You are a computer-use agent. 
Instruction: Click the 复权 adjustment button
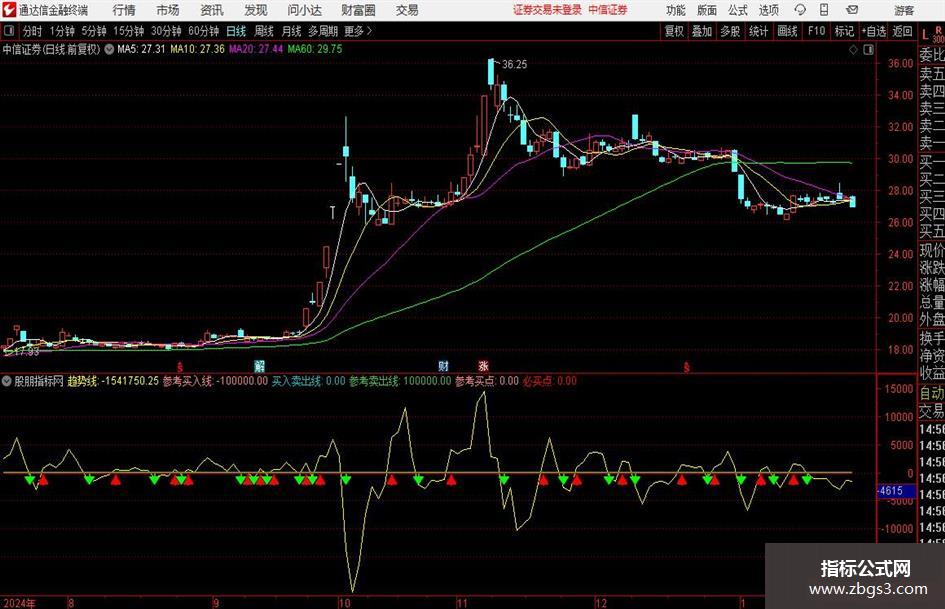pyautogui.click(x=674, y=31)
